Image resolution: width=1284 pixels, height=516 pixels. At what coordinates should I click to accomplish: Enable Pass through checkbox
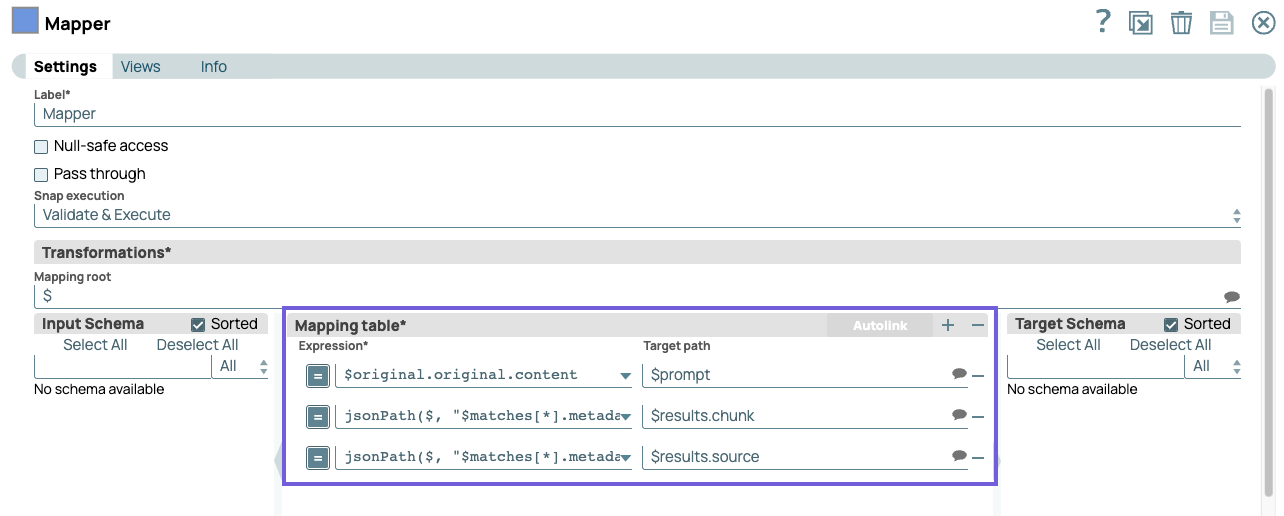click(x=41, y=175)
